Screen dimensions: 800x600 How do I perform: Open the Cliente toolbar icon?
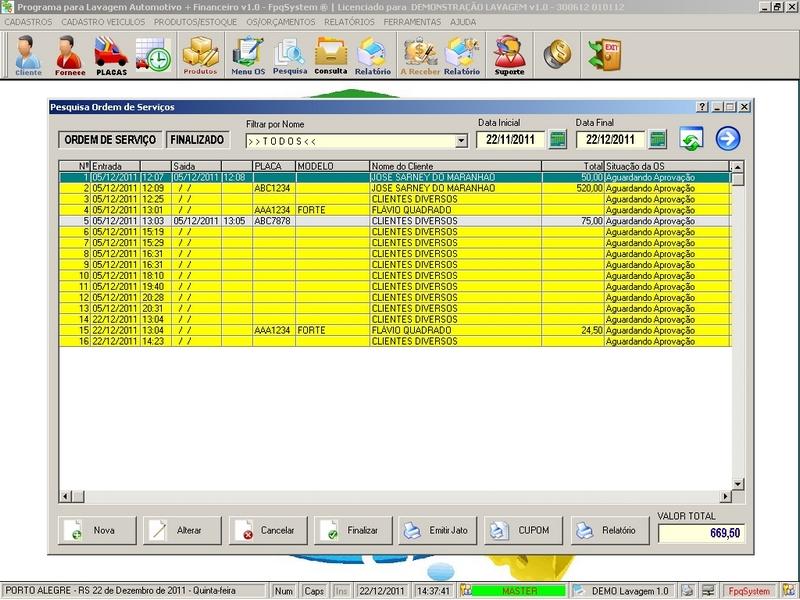(x=28, y=55)
